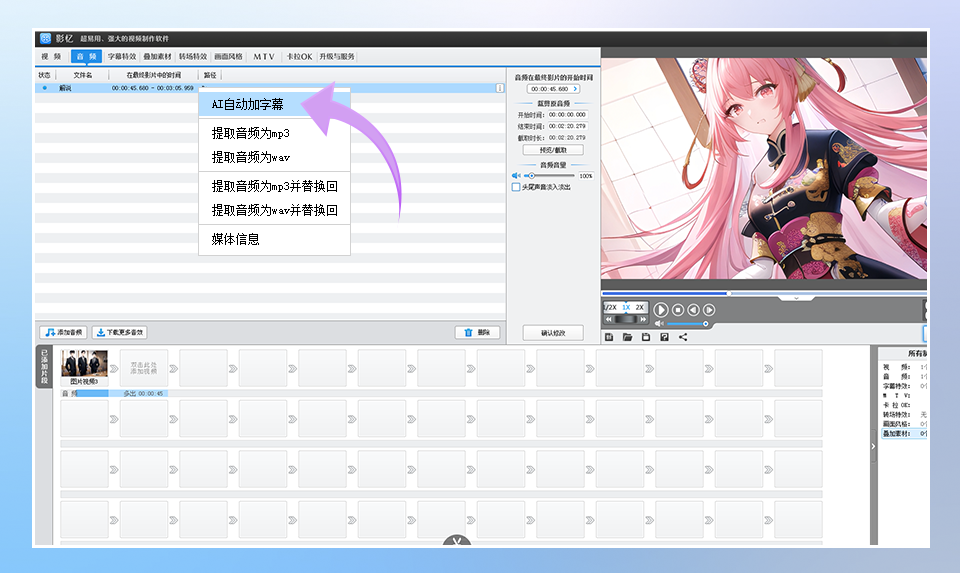Adjust the 音频音量 slider
Viewport: 960px width, 573px height.
click(549, 176)
